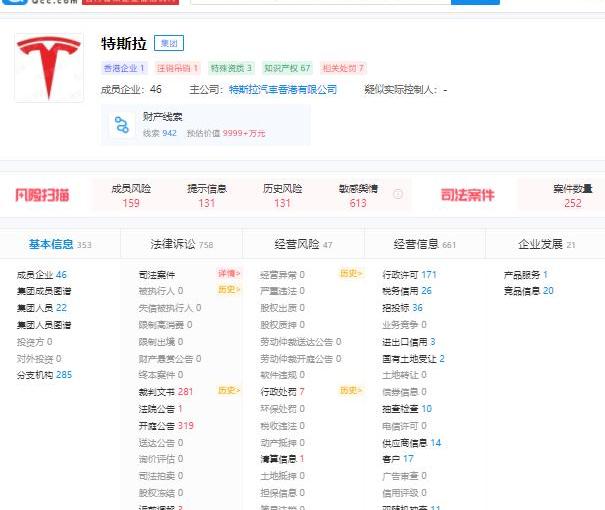Viewport: 605px width, 510px height.
Task: Open 历史风险 131 in risk scan
Action: pos(282,196)
